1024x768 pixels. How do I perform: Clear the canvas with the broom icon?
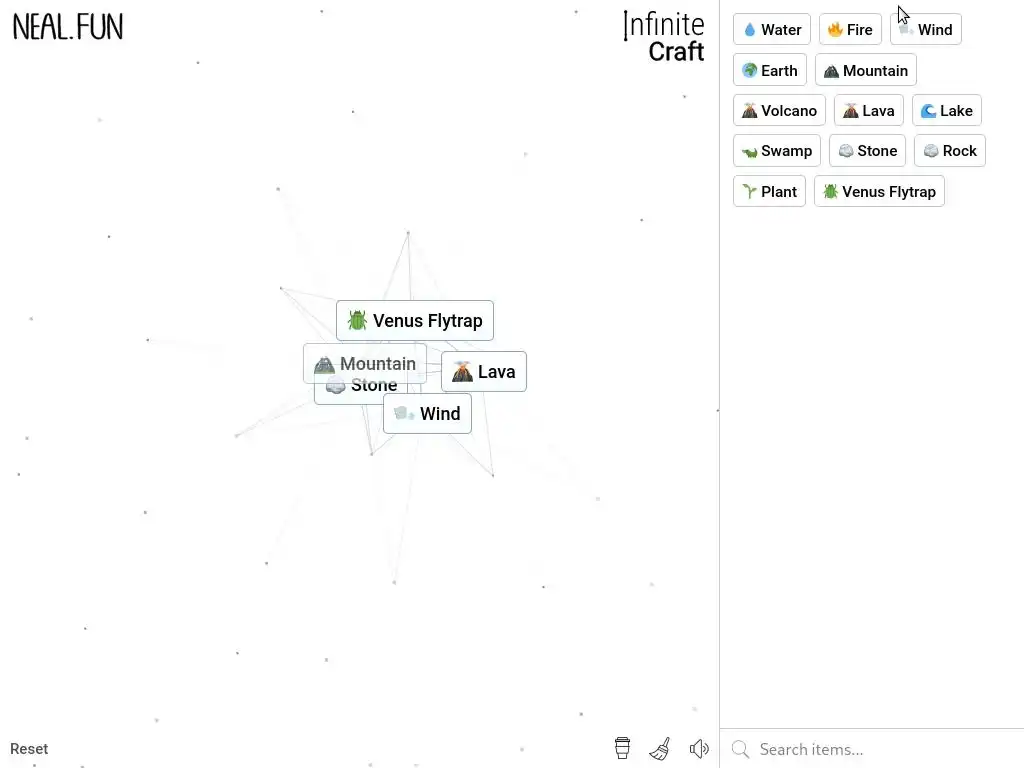coord(660,748)
